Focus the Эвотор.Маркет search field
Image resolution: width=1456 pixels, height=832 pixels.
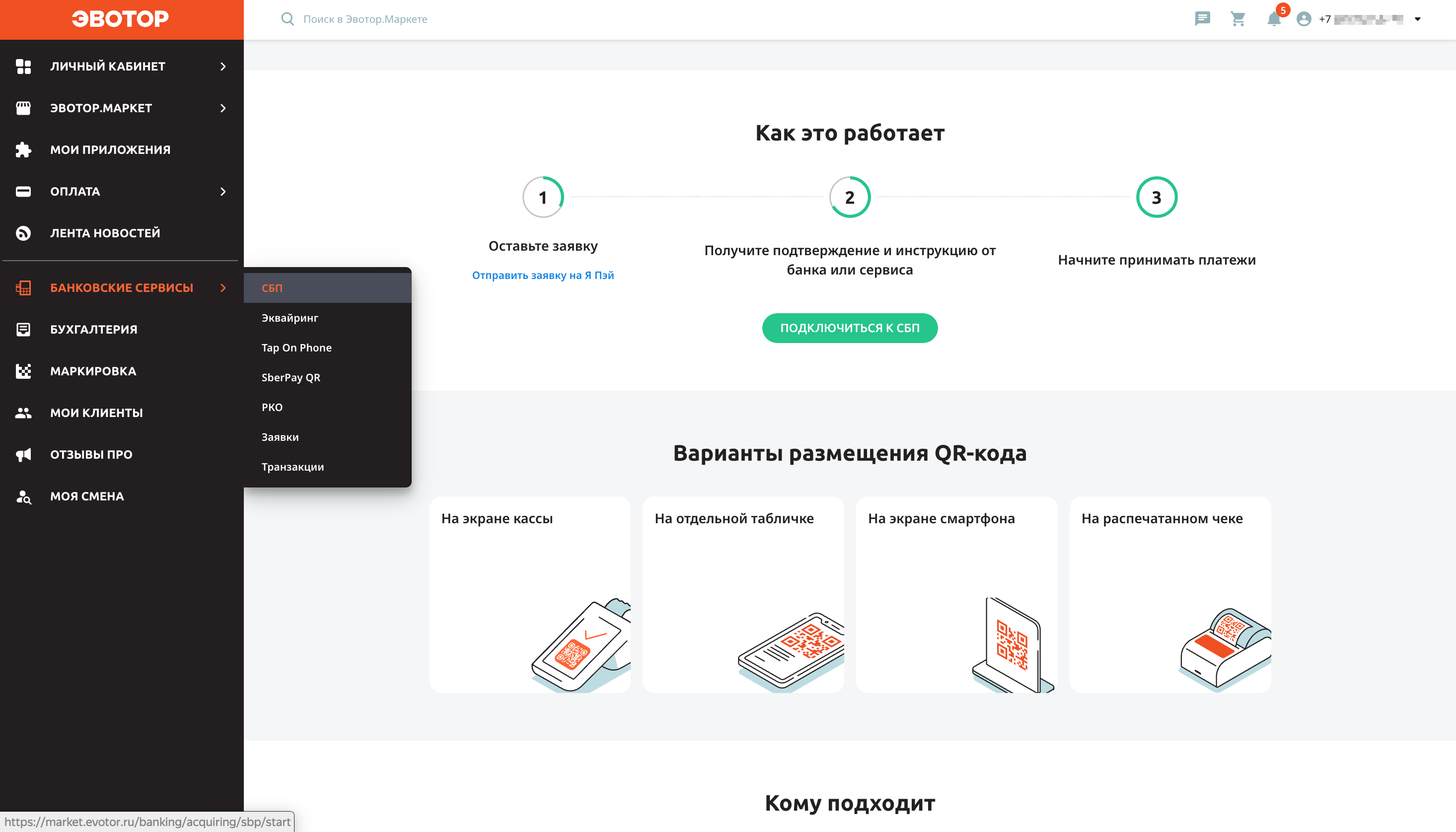click(x=365, y=19)
